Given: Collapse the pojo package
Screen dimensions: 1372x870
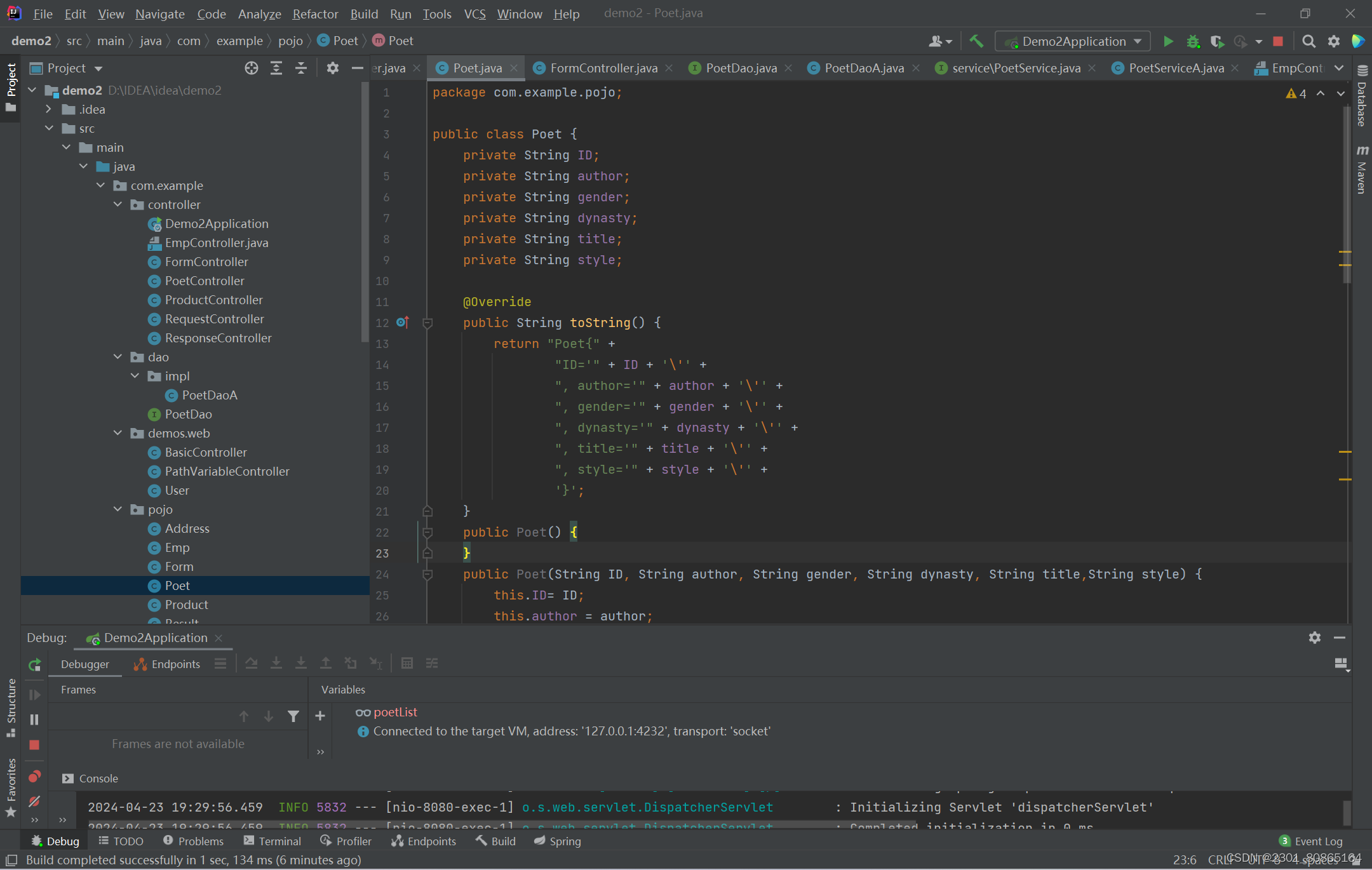Looking at the screenshot, I should click(x=118, y=509).
